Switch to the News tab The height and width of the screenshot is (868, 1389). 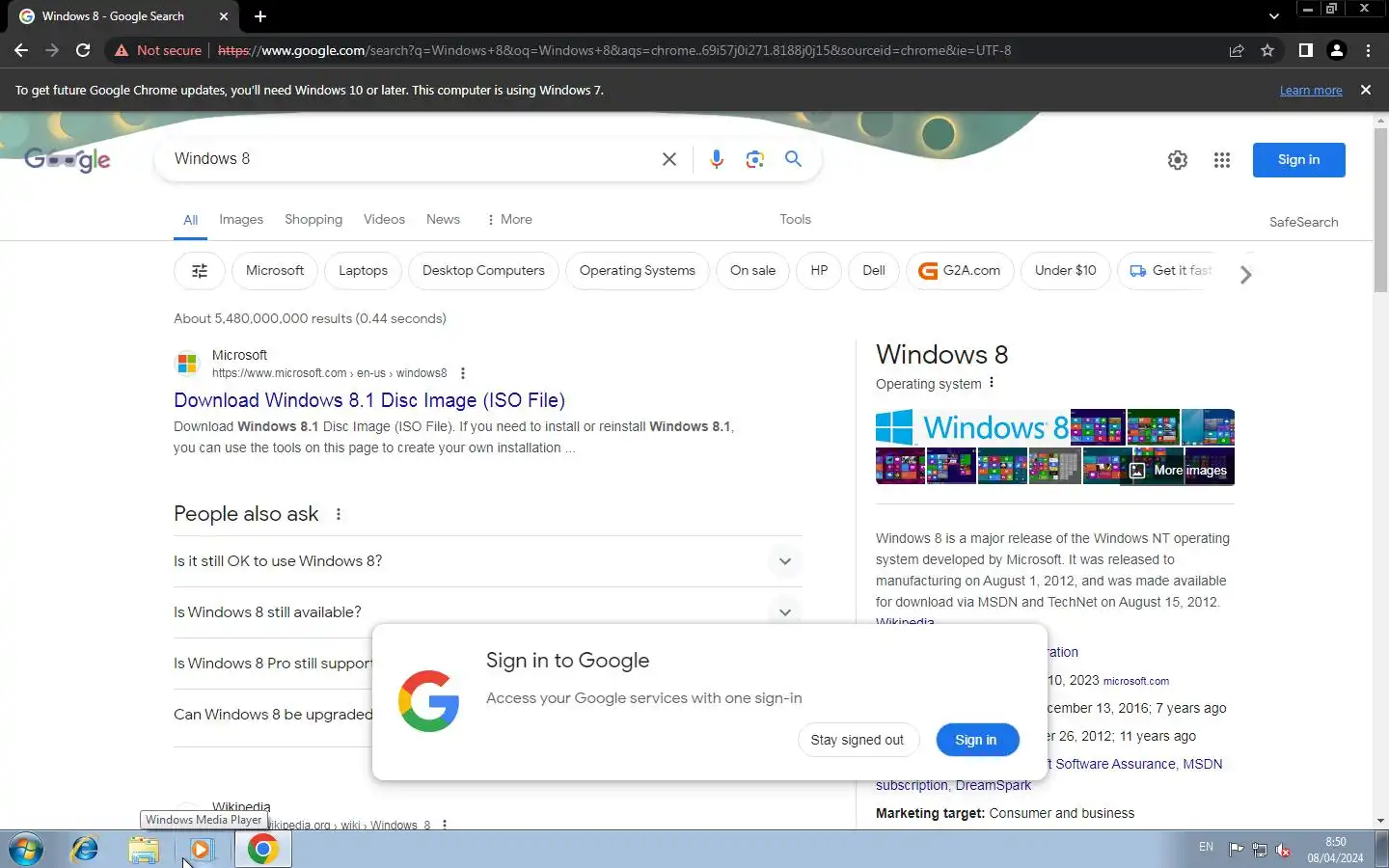pos(443,220)
